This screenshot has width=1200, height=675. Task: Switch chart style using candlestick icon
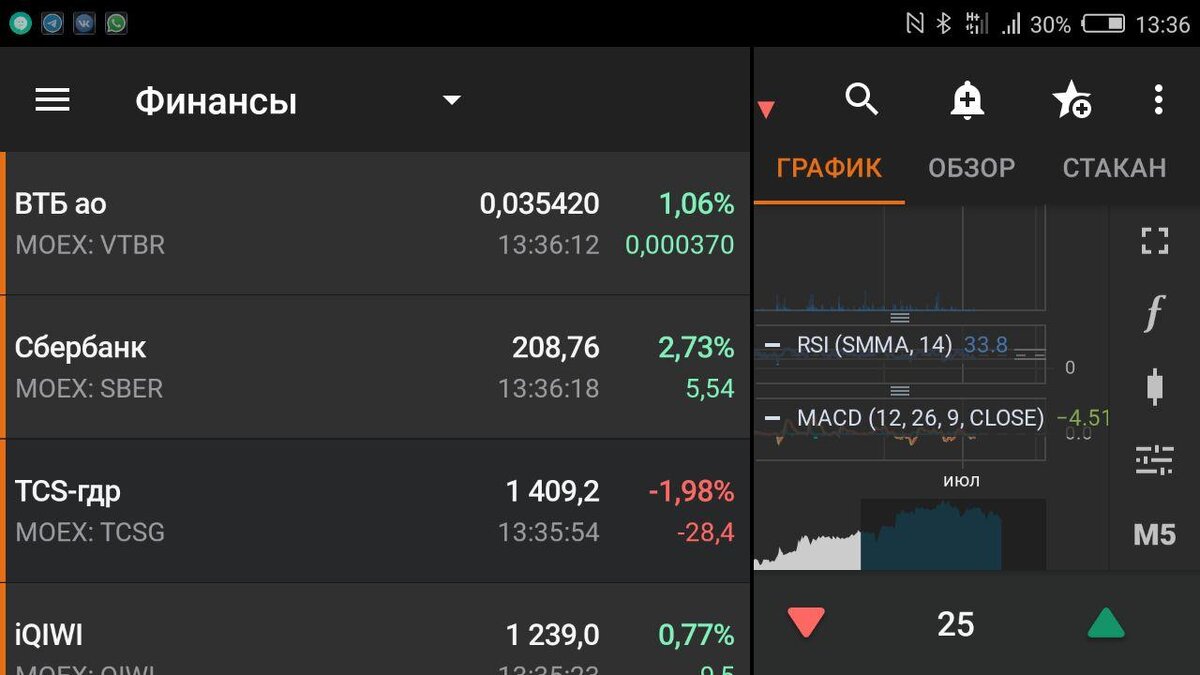[1154, 388]
